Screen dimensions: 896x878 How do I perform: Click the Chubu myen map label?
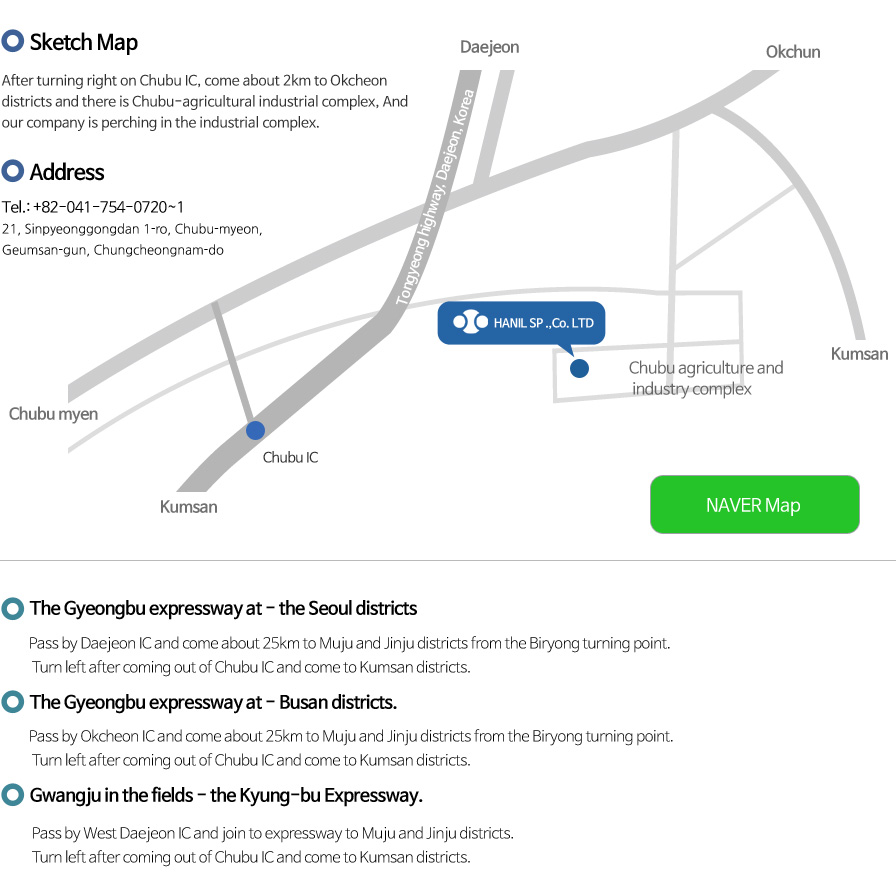point(53,414)
